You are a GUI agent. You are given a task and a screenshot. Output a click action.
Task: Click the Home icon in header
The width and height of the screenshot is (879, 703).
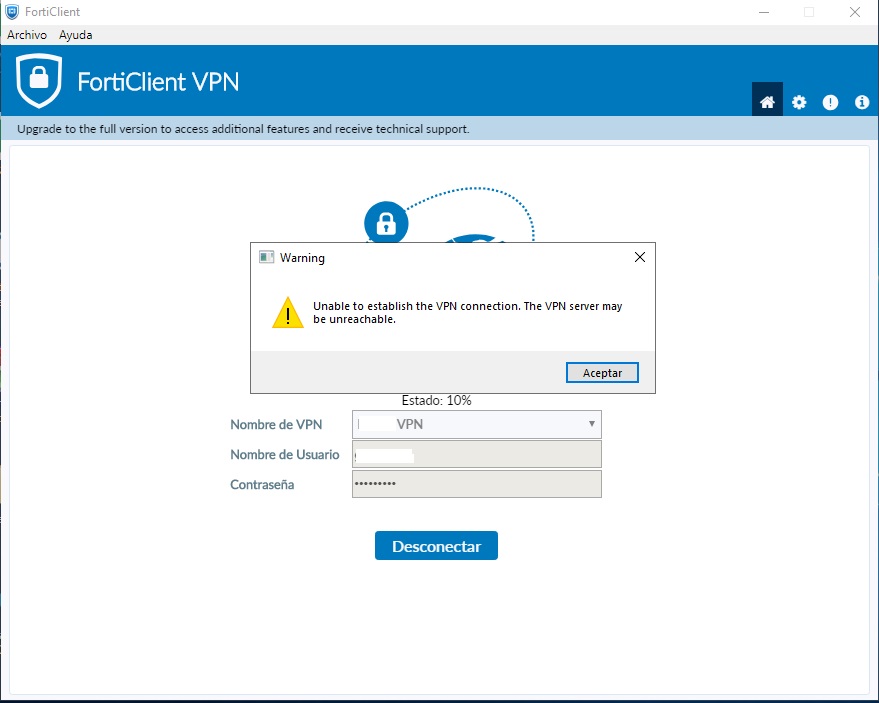pos(767,102)
